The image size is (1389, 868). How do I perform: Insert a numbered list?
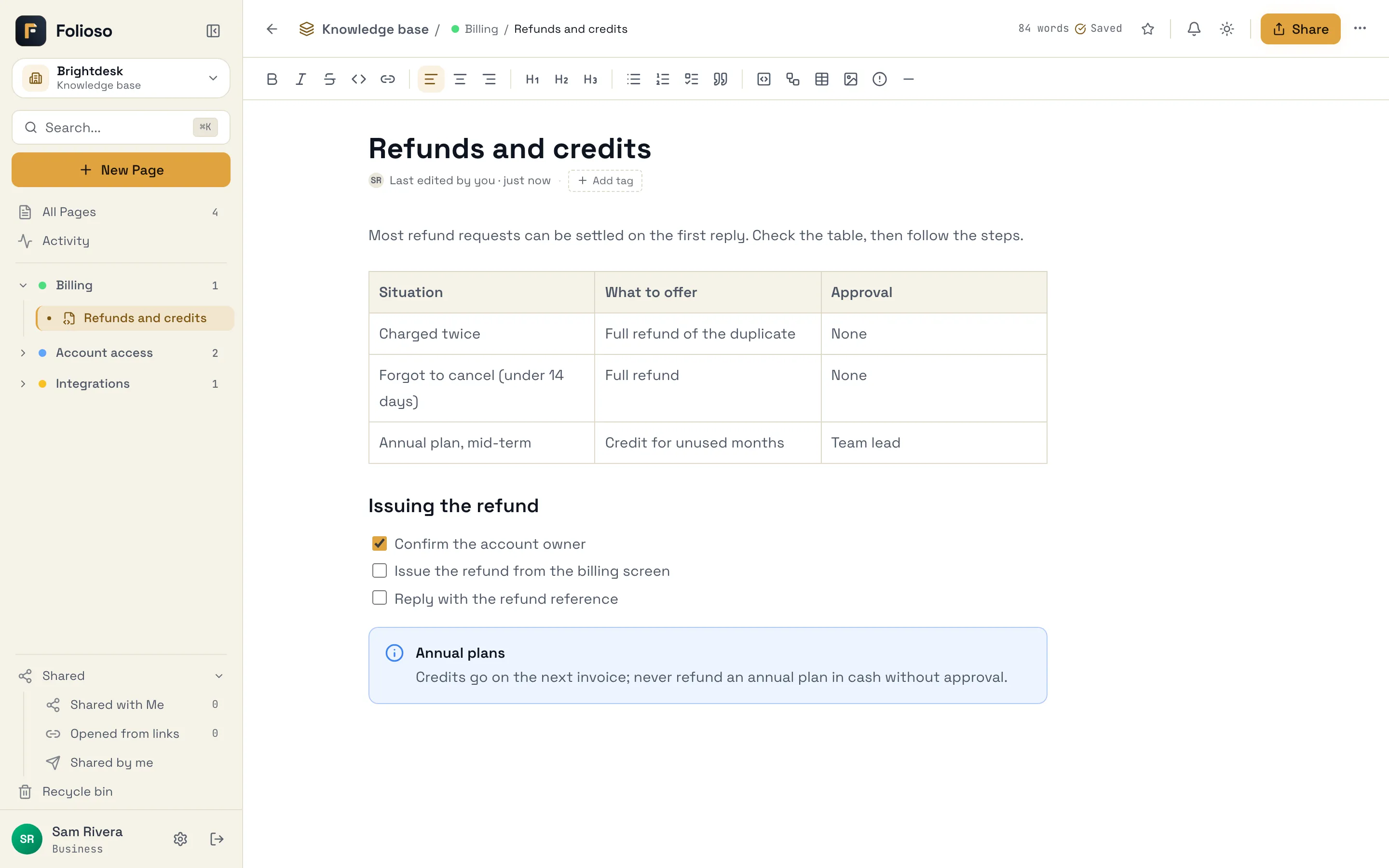pos(662,79)
